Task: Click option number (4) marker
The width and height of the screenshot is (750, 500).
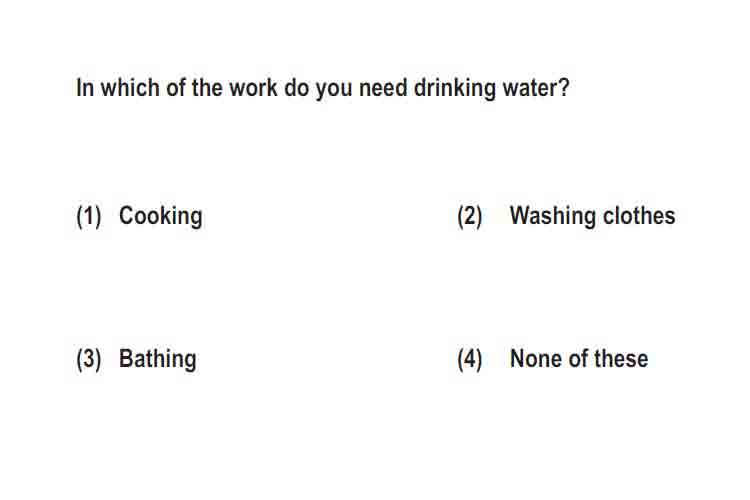Action: coord(470,359)
